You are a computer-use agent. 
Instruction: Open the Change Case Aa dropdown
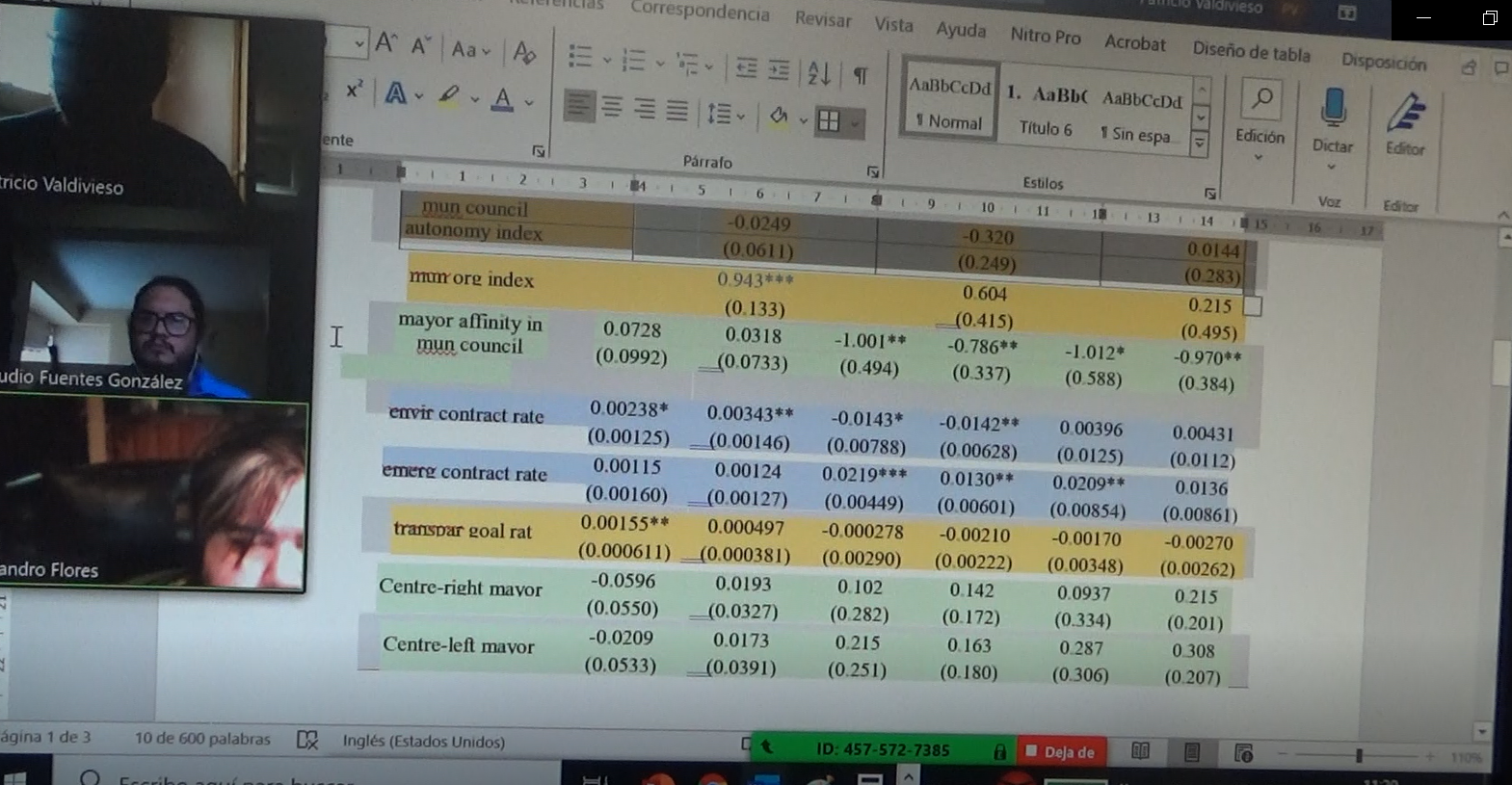[x=470, y=49]
